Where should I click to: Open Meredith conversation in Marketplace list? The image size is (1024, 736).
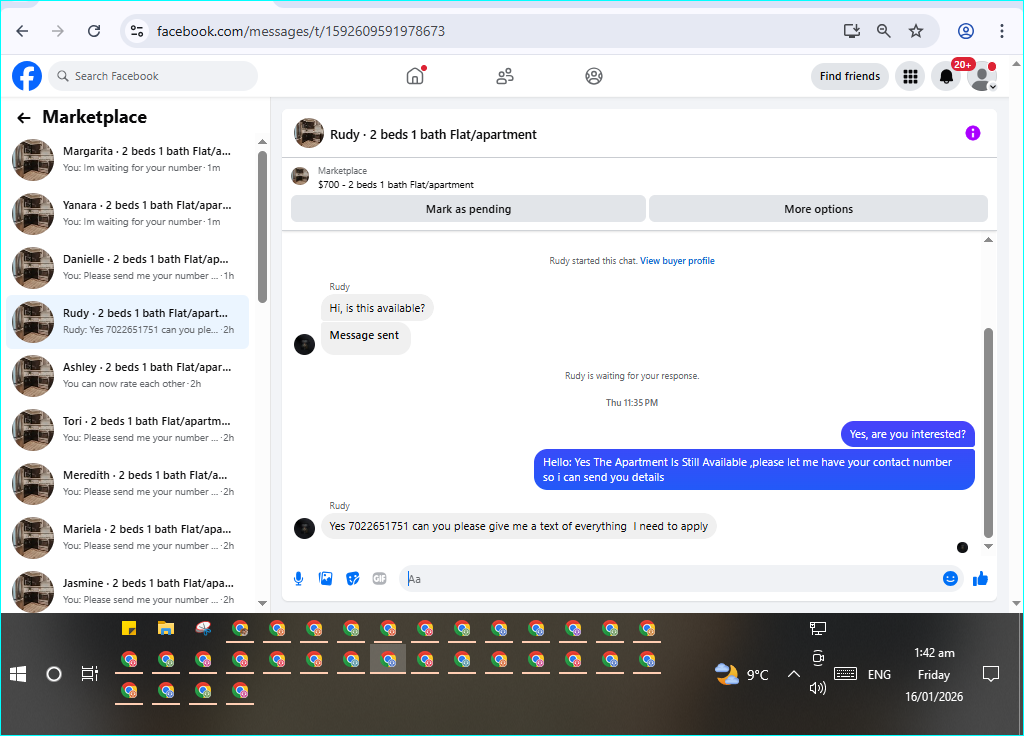tap(128, 484)
